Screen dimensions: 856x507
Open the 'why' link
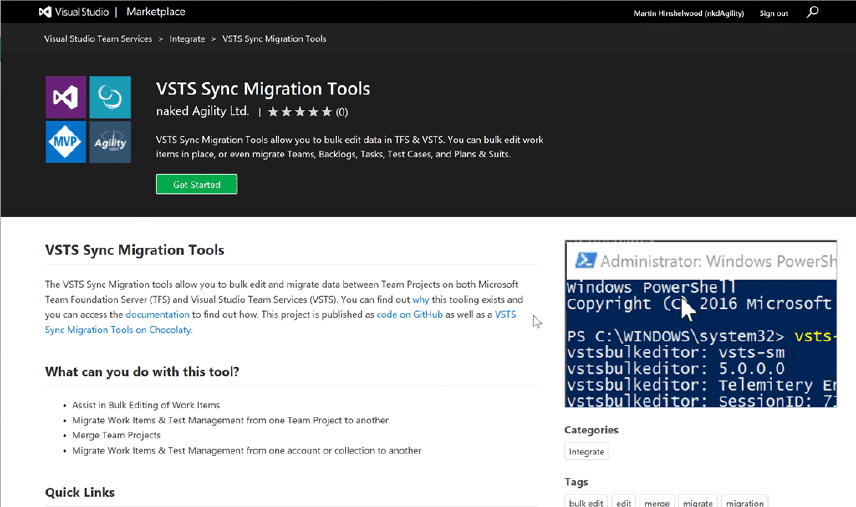tap(420, 300)
